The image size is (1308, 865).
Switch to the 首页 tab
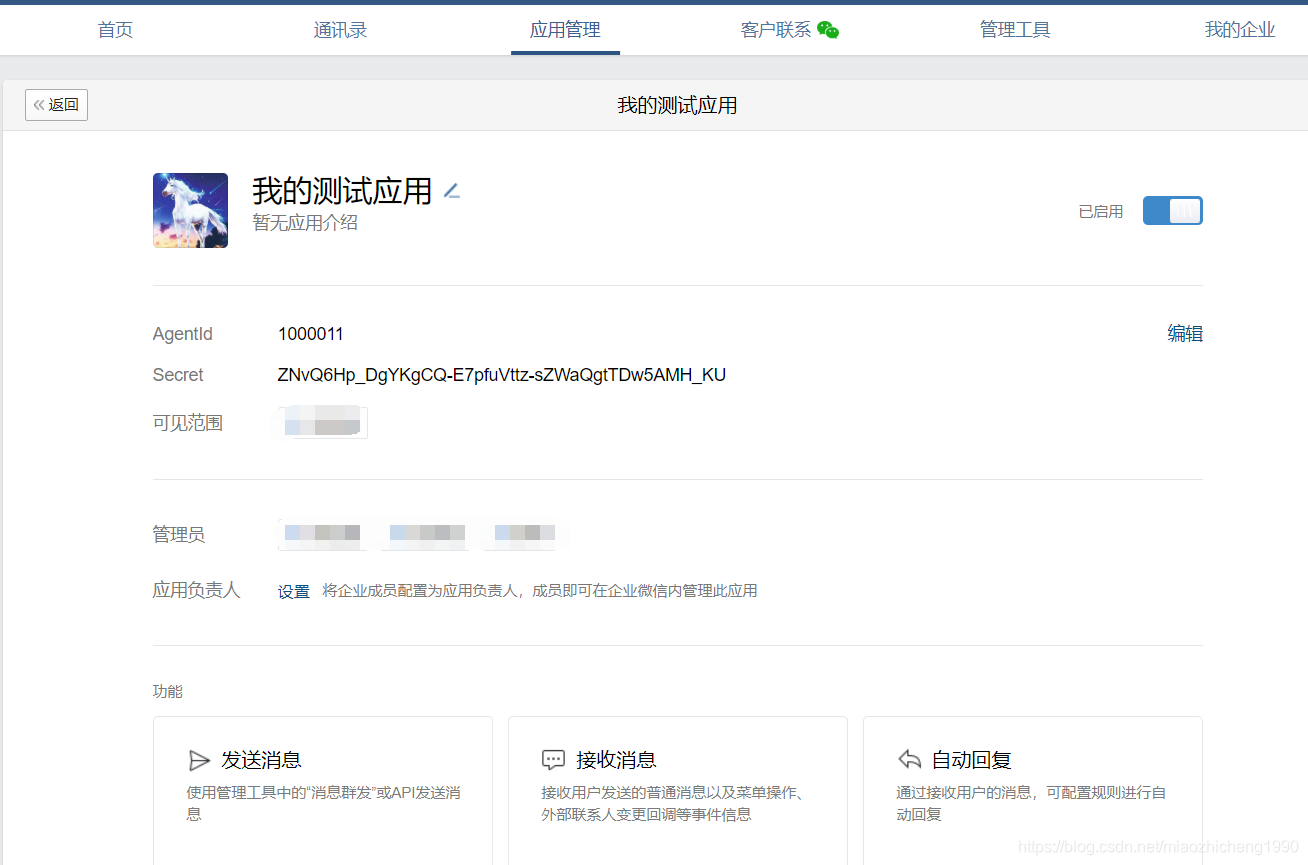[x=114, y=29]
